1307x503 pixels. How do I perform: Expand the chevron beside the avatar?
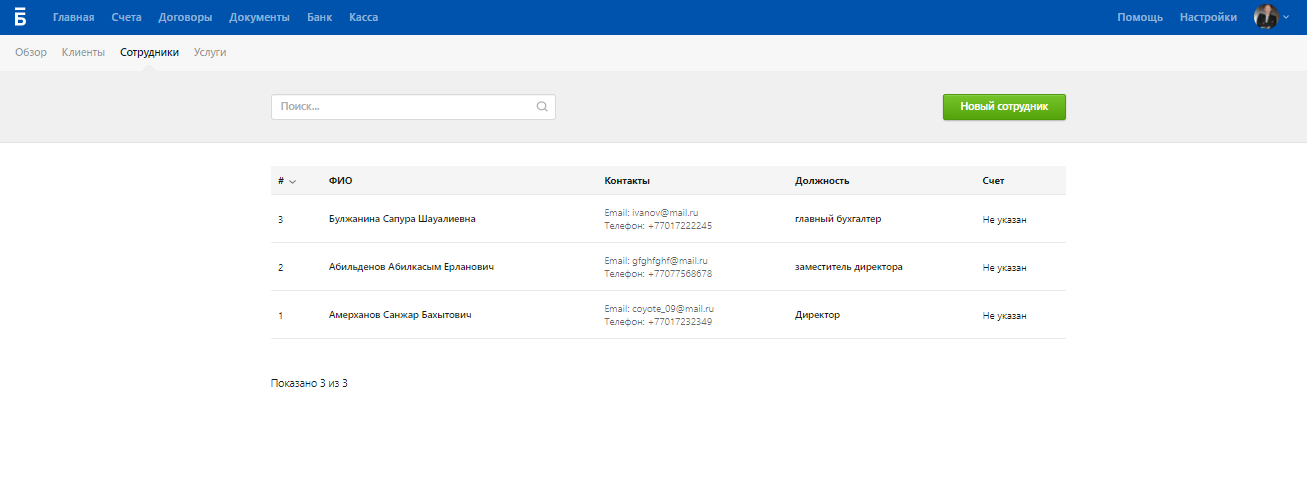pyautogui.click(x=1286, y=17)
